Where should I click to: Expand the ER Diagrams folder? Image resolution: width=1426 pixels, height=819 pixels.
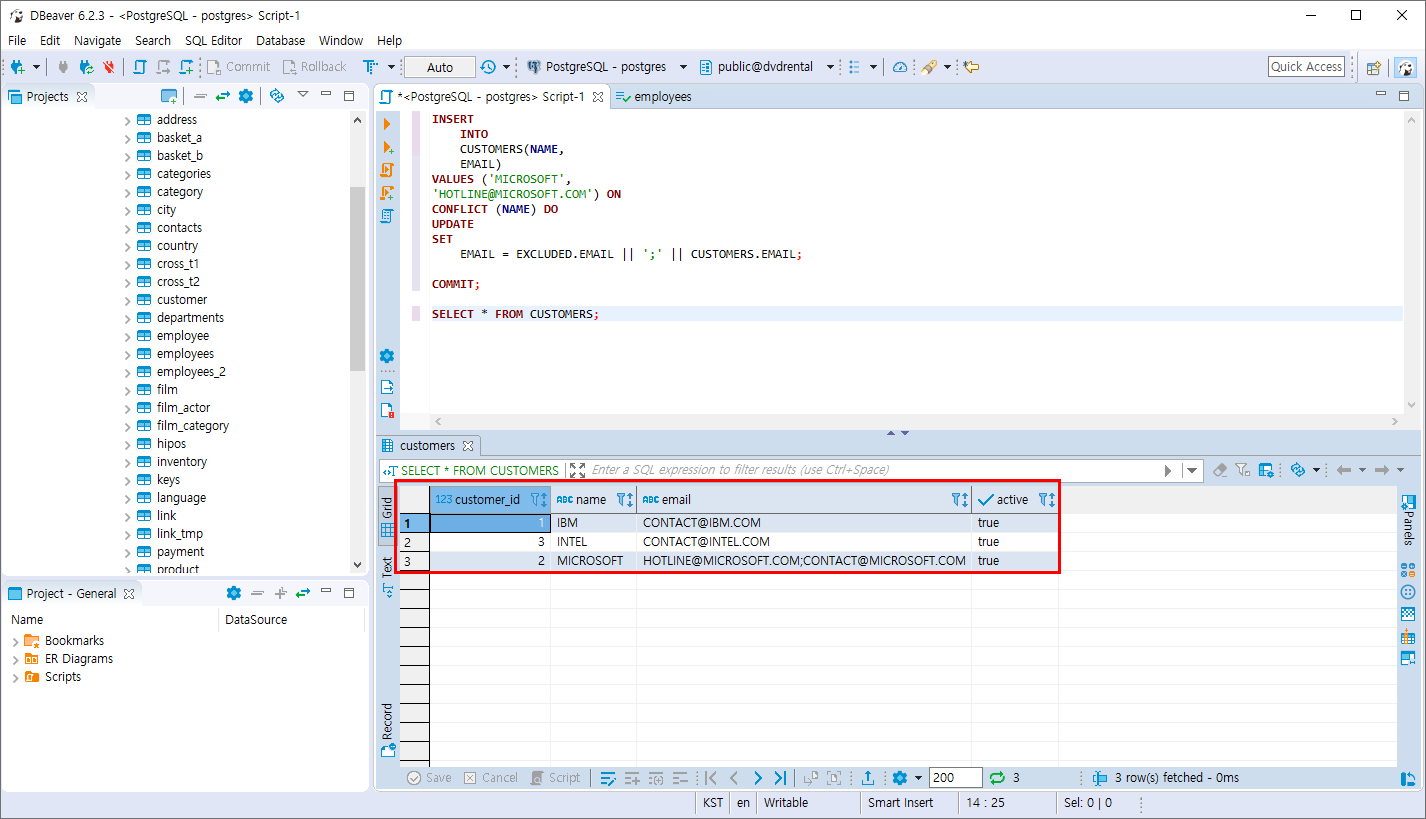pyautogui.click(x=15, y=659)
